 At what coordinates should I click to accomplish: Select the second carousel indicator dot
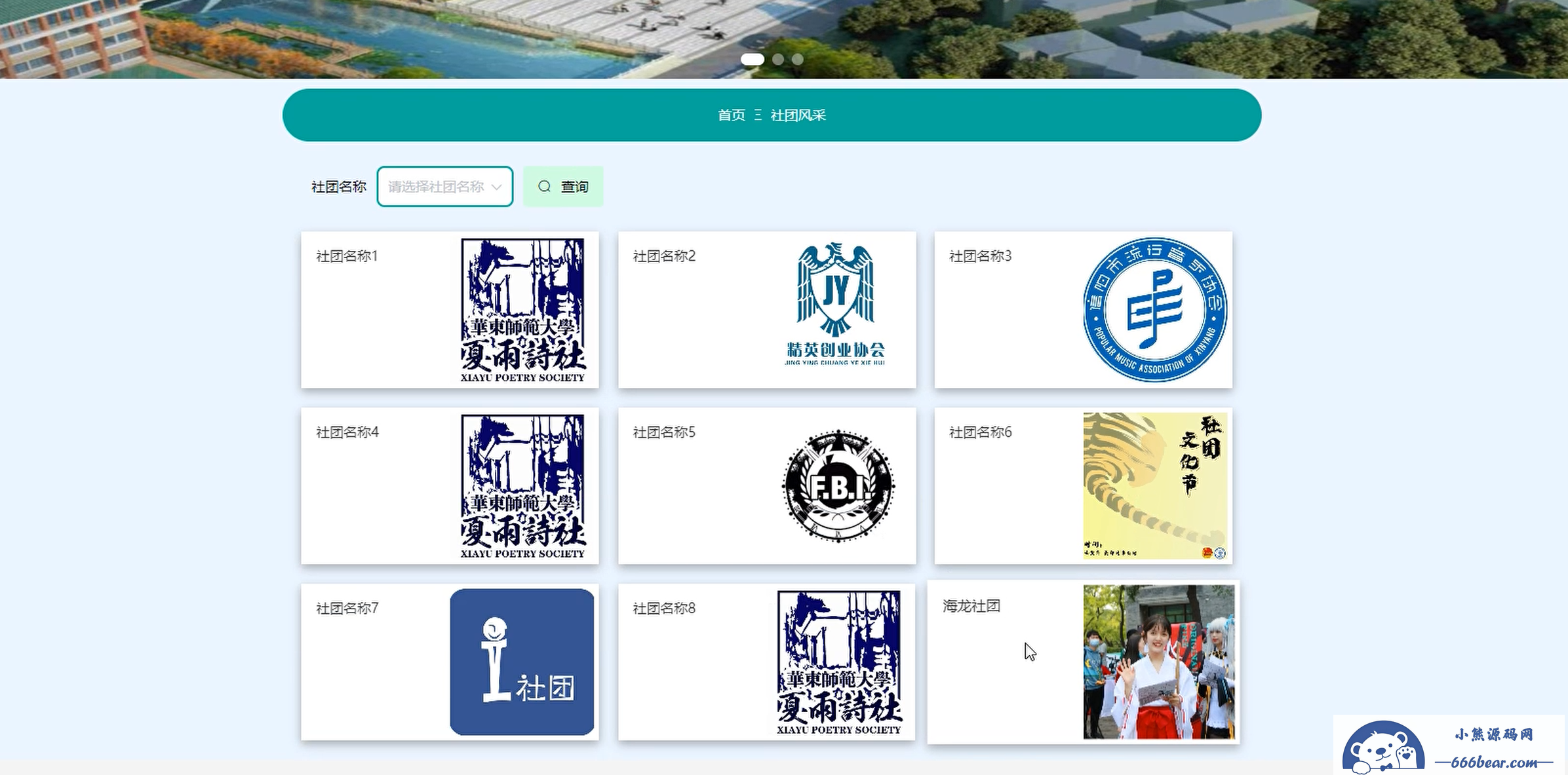tap(778, 59)
